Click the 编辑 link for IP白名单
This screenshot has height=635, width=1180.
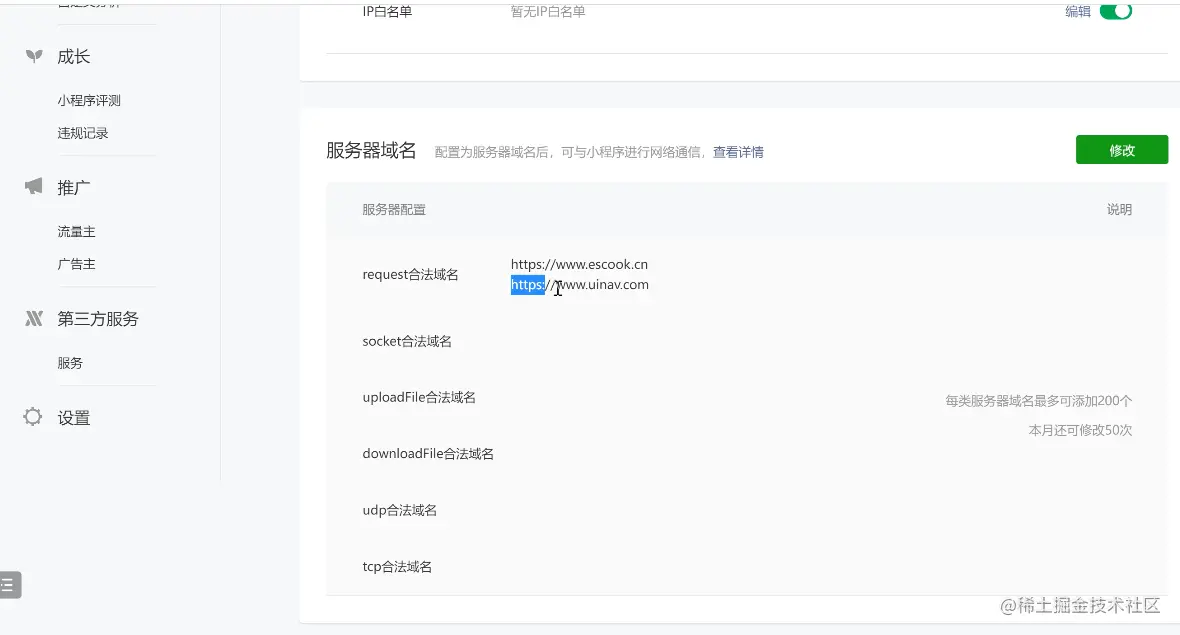[1078, 11]
